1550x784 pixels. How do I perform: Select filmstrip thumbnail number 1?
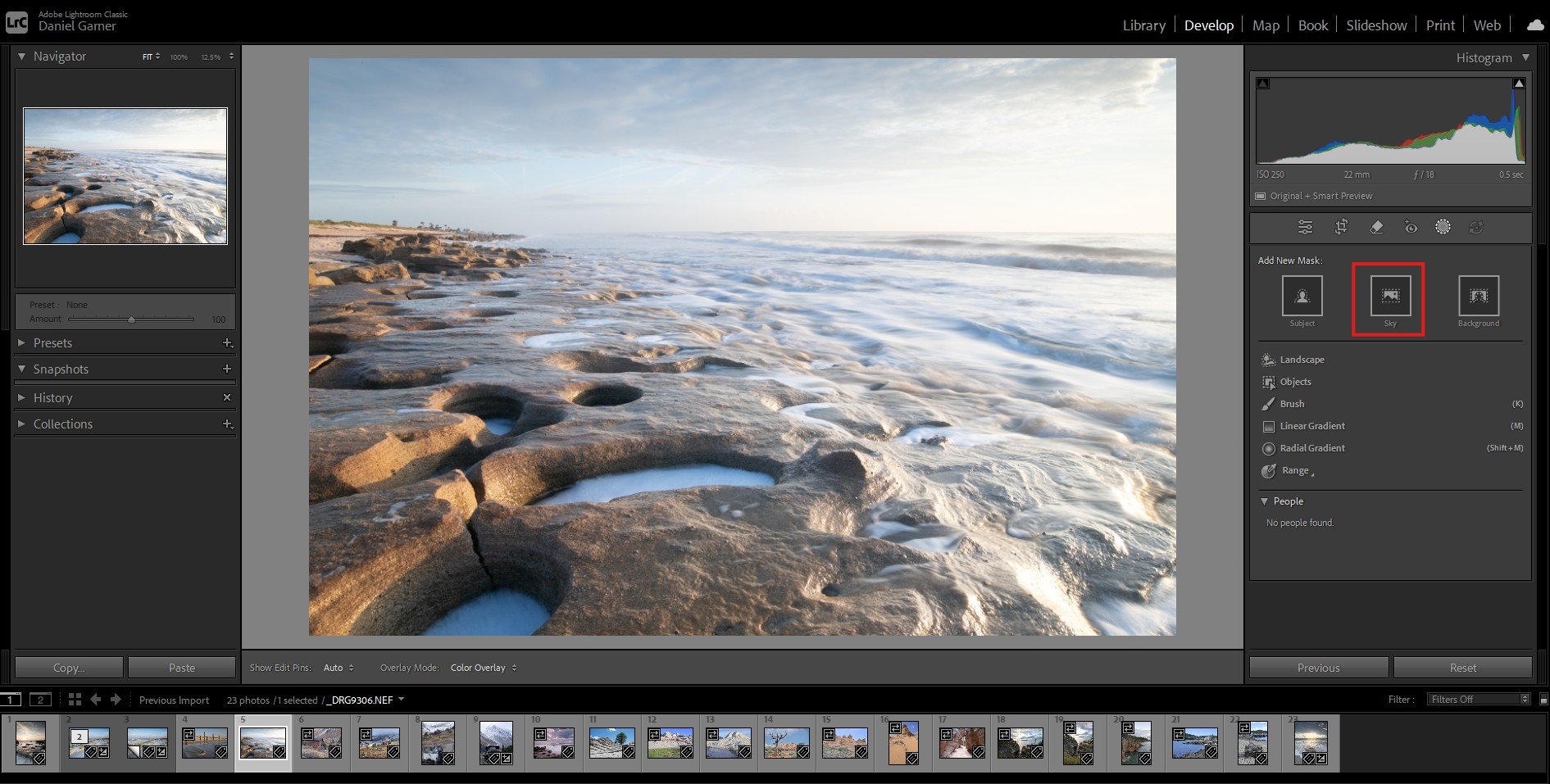click(30, 742)
